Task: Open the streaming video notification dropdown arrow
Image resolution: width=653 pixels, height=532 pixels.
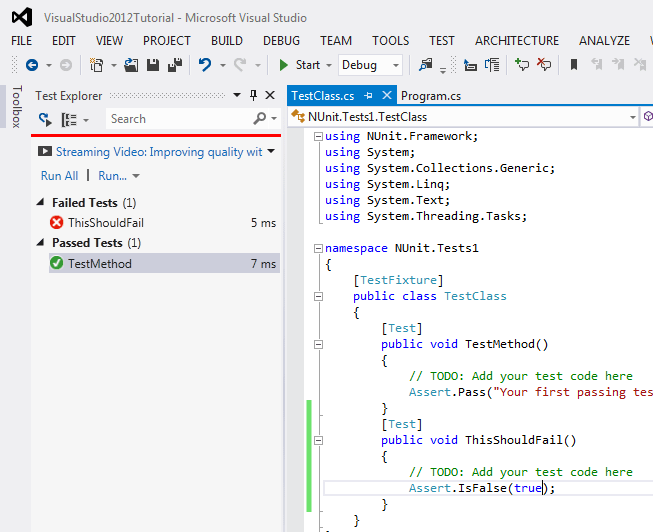Action: tap(271, 151)
